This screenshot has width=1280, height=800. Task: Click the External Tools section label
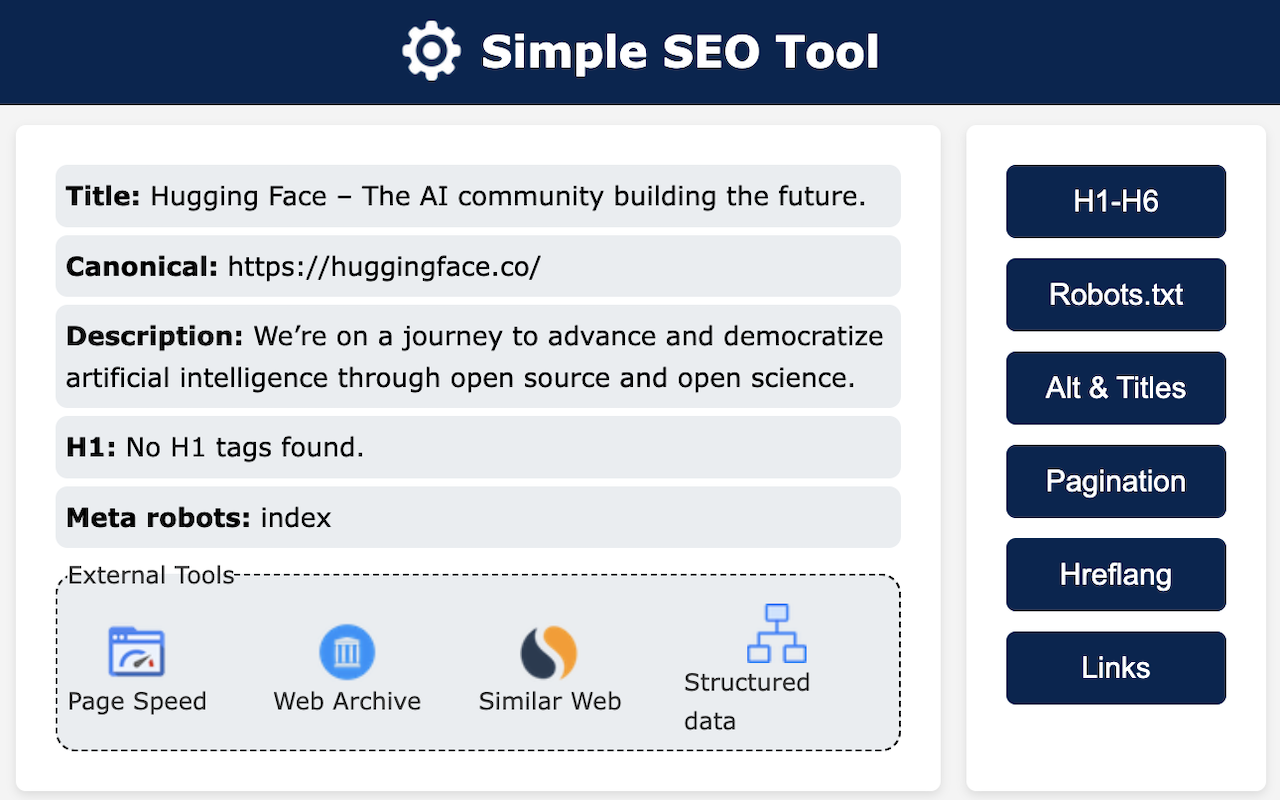150,575
